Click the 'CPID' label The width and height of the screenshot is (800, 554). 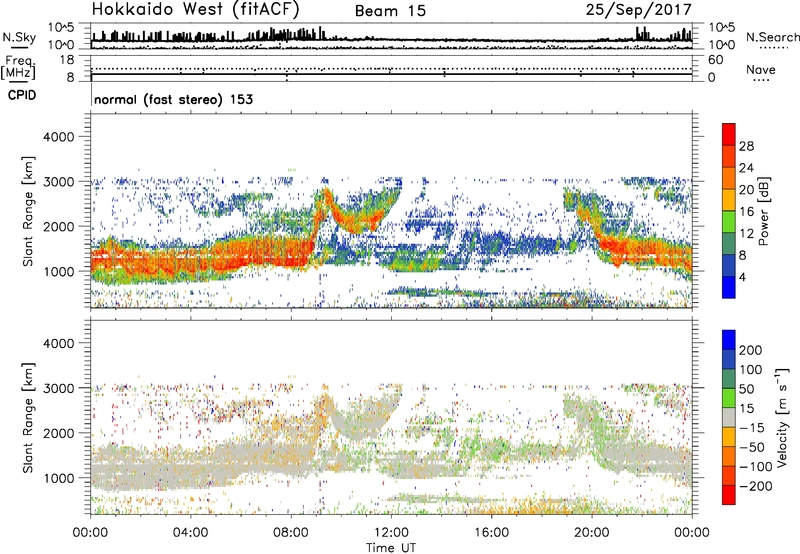click(x=22, y=95)
